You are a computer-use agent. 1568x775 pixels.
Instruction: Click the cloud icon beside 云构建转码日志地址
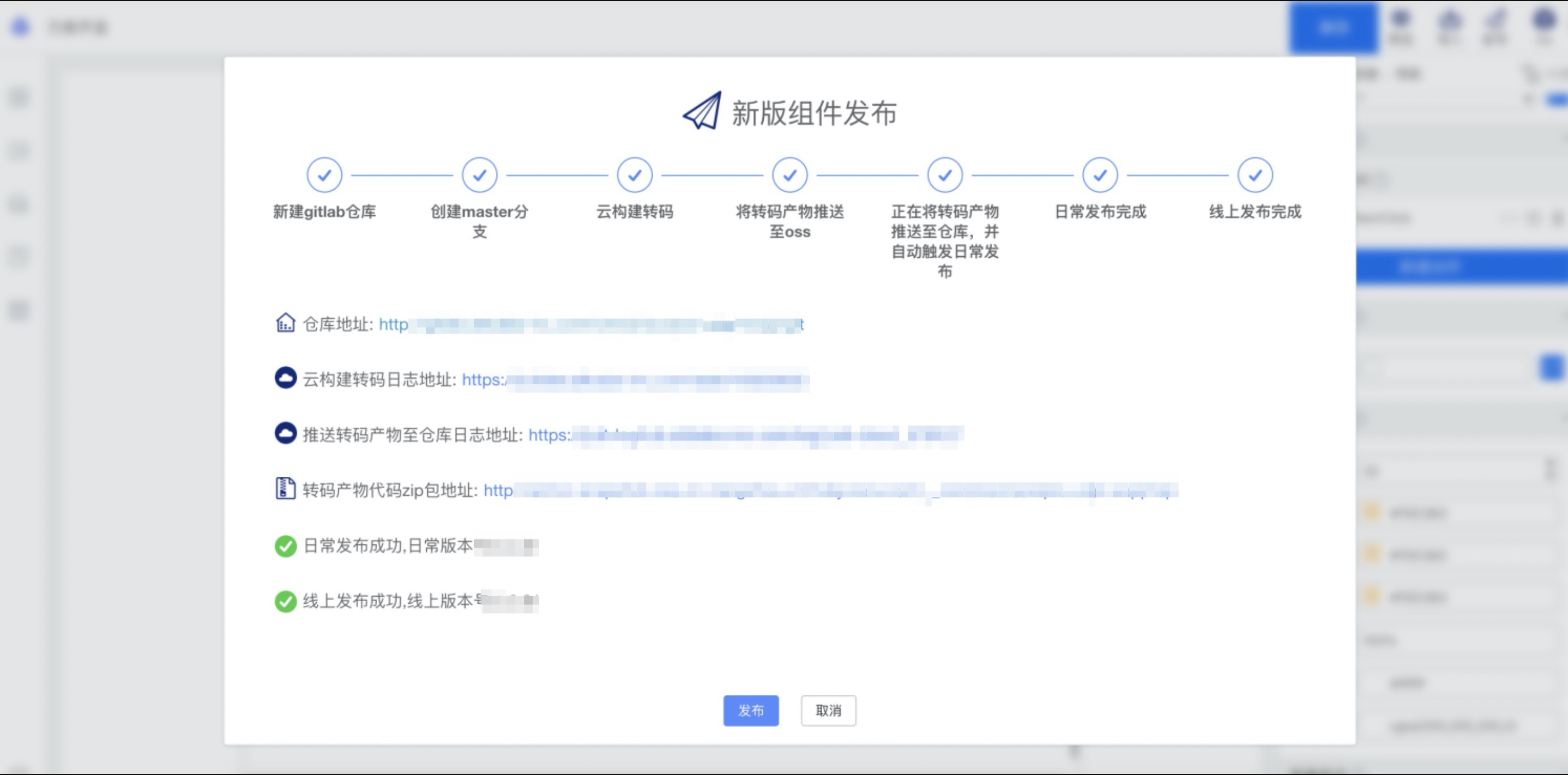pyautogui.click(x=286, y=378)
